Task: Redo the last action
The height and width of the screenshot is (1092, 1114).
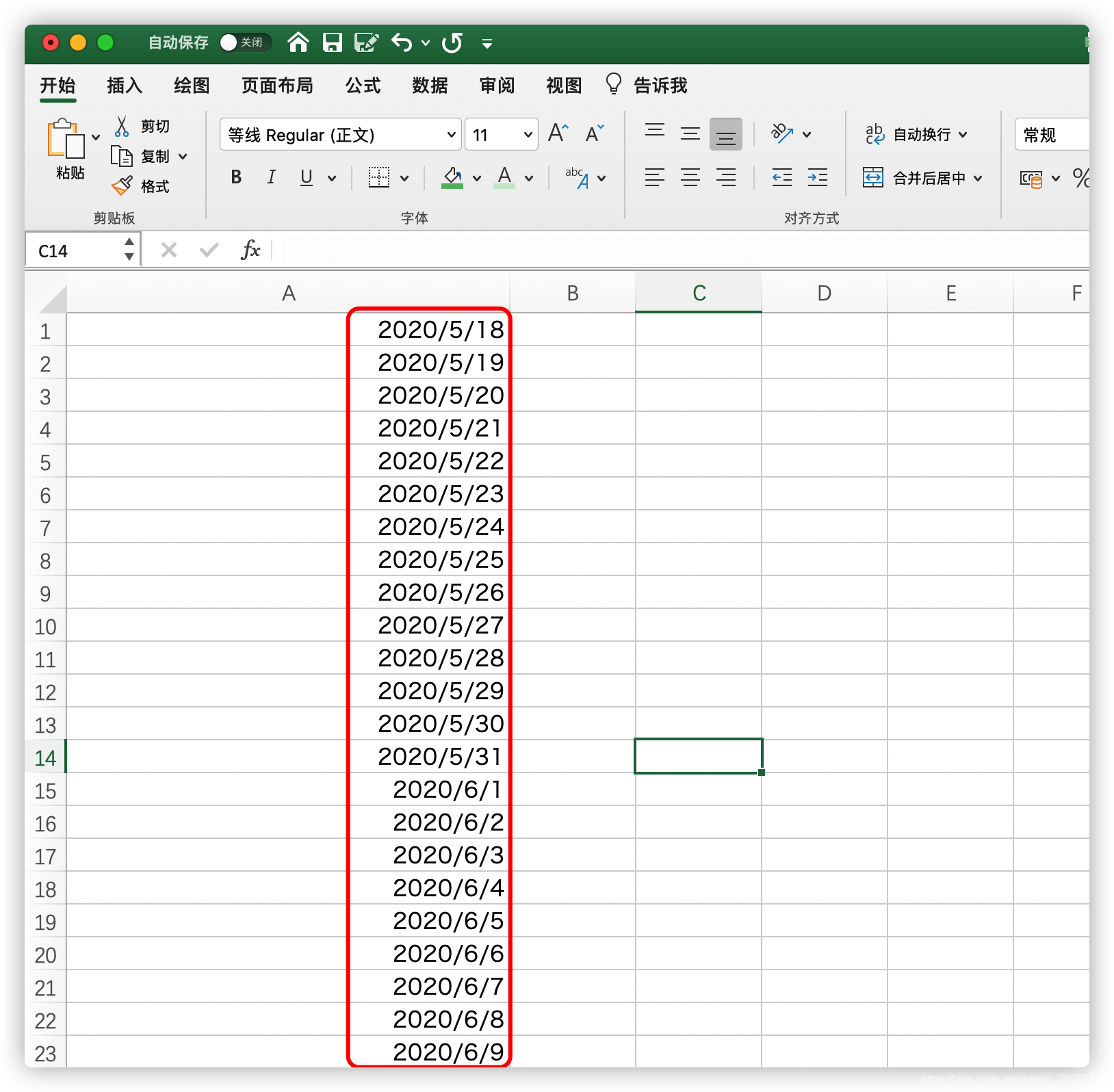Action: pyautogui.click(x=452, y=42)
